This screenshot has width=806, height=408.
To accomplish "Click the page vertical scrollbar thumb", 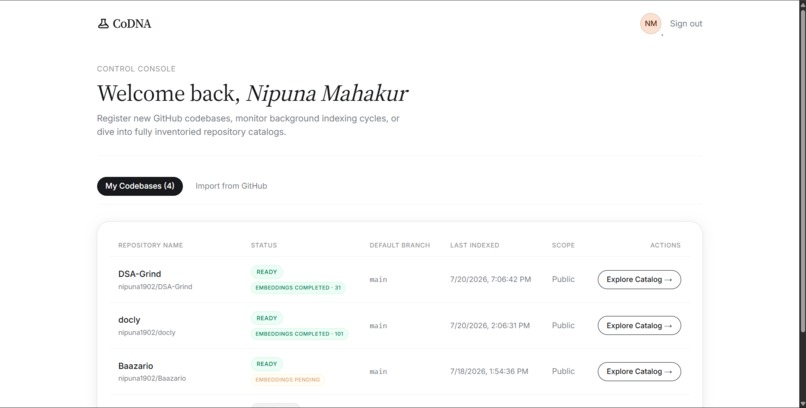I will point(801,170).
